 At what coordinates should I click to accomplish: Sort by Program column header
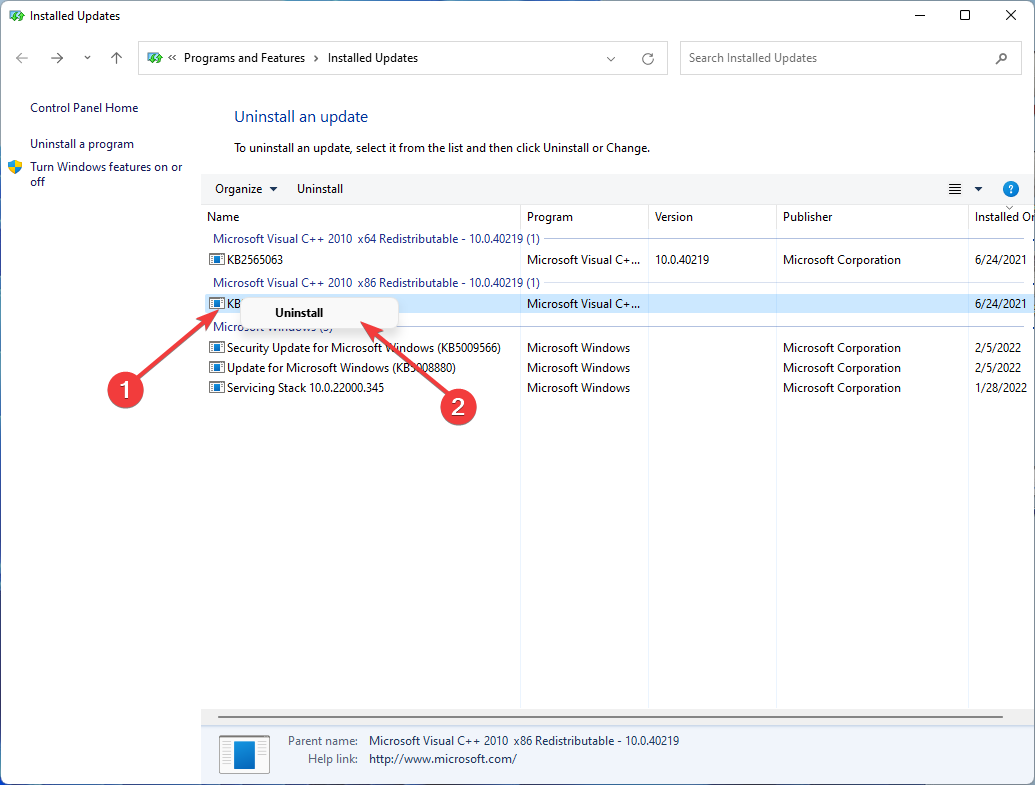[584, 217]
